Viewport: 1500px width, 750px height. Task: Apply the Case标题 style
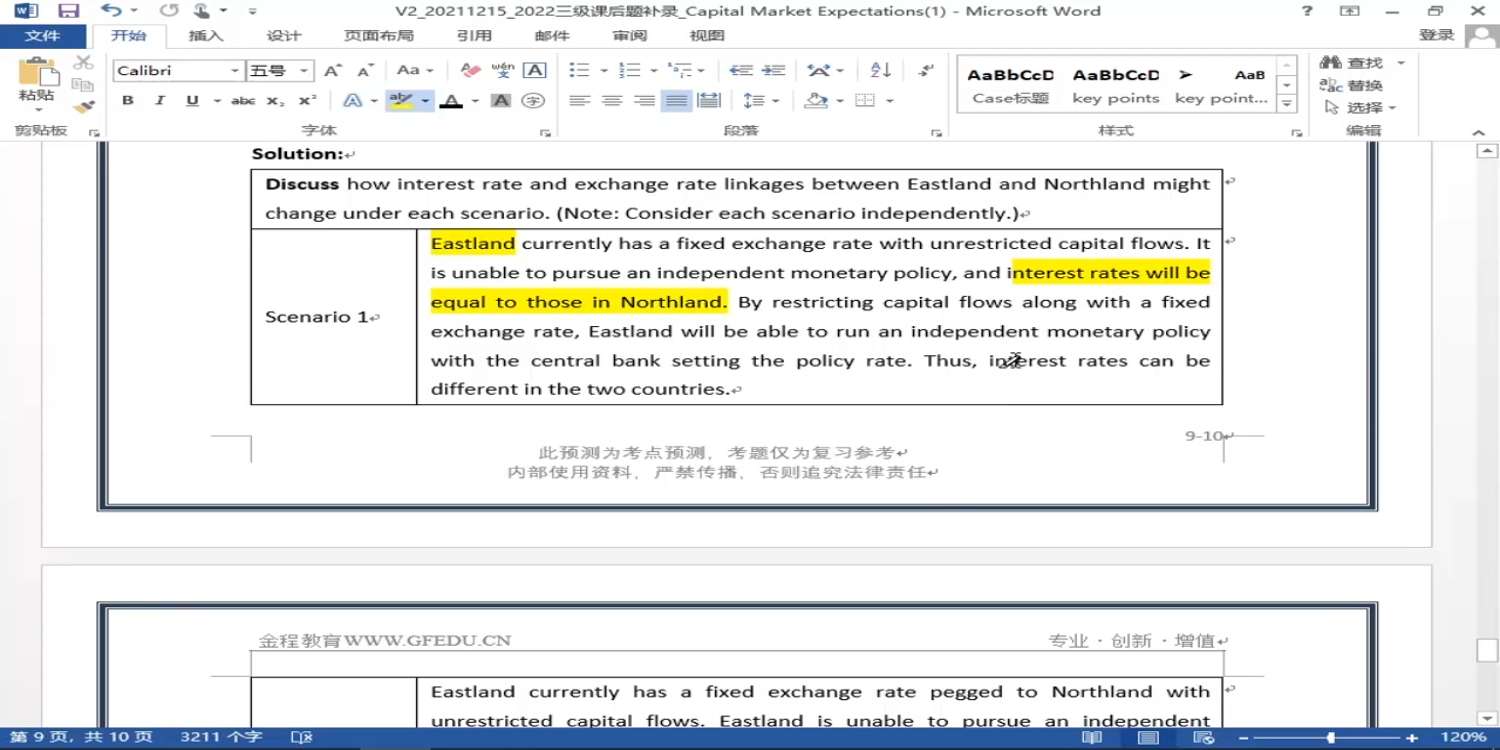click(x=1010, y=86)
